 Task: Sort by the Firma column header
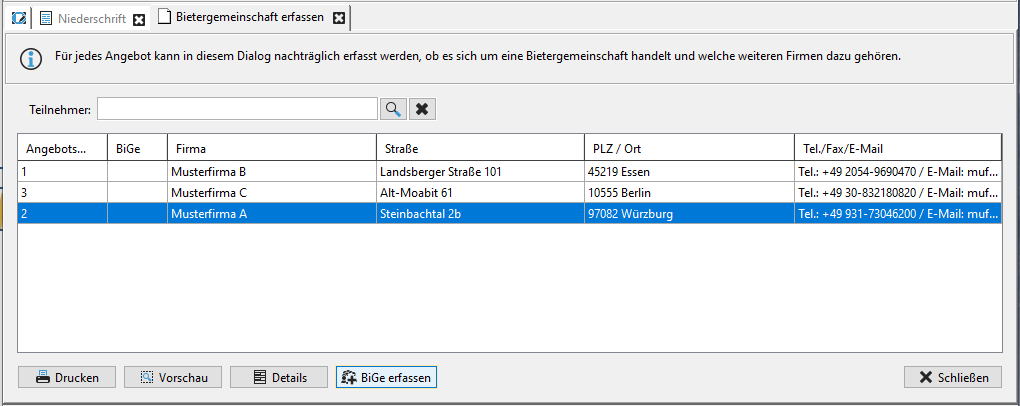click(272, 148)
